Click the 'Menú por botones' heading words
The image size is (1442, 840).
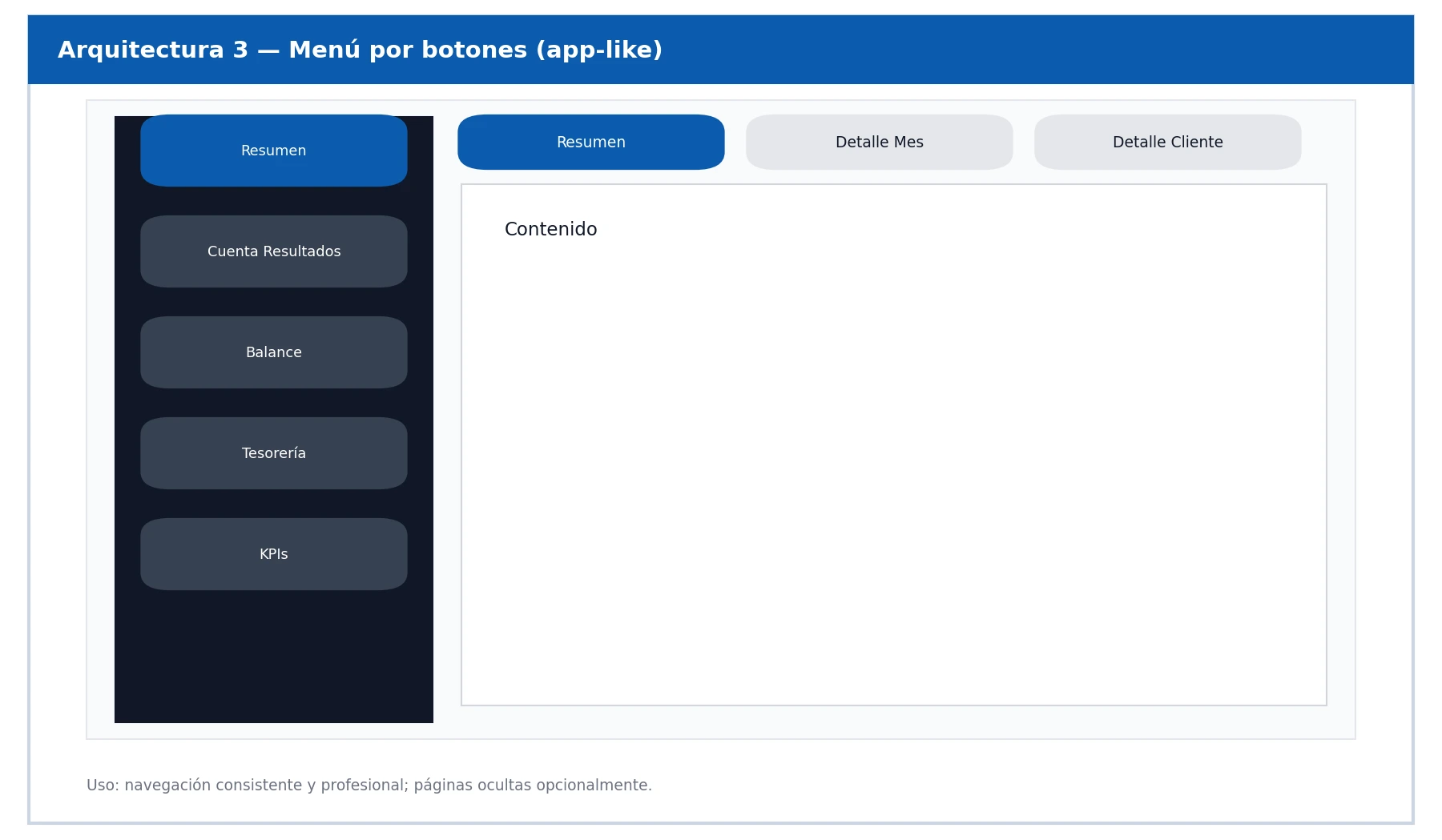pyautogui.click(x=409, y=50)
